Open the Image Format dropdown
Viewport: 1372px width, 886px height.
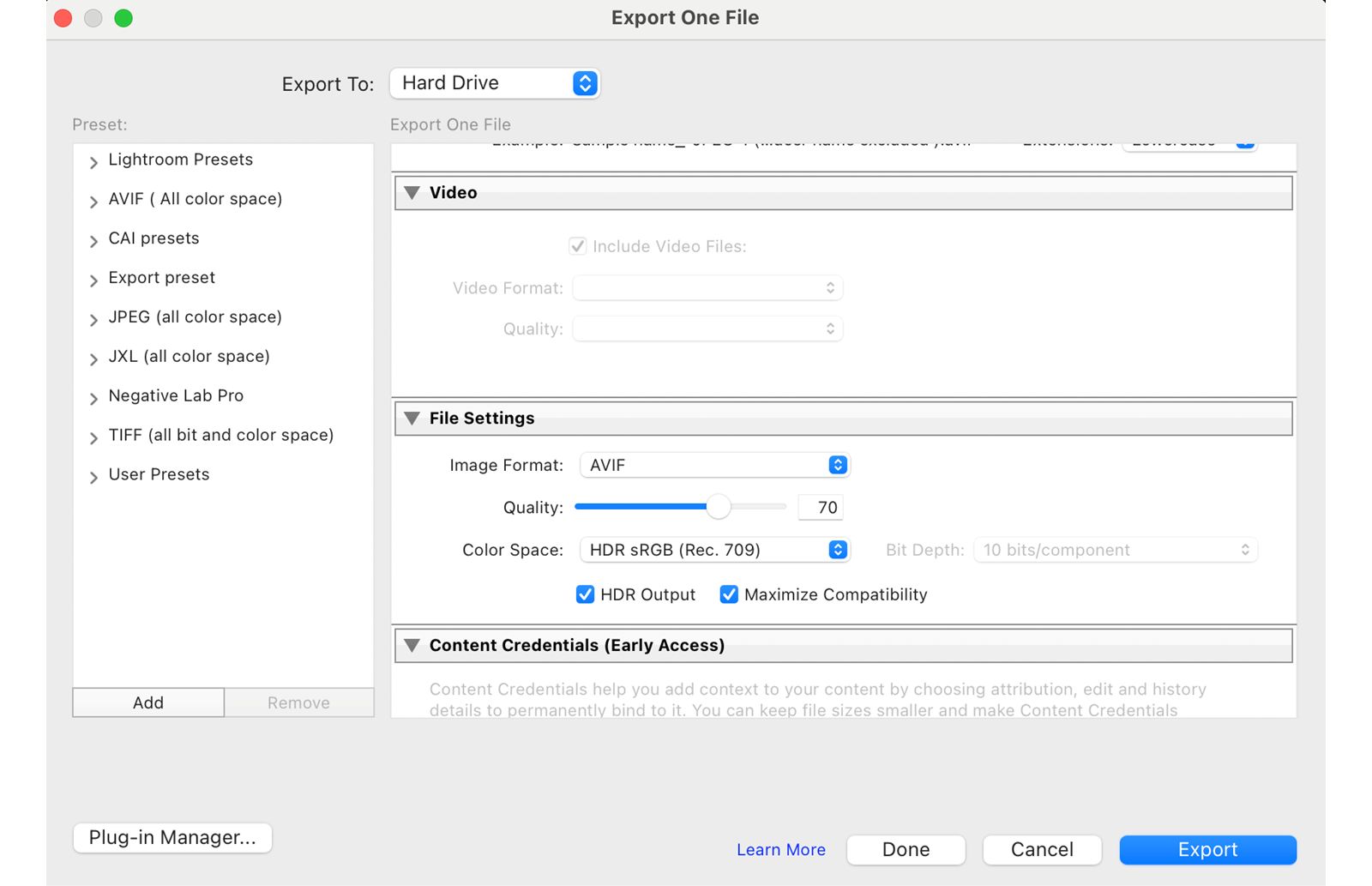click(x=715, y=464)
